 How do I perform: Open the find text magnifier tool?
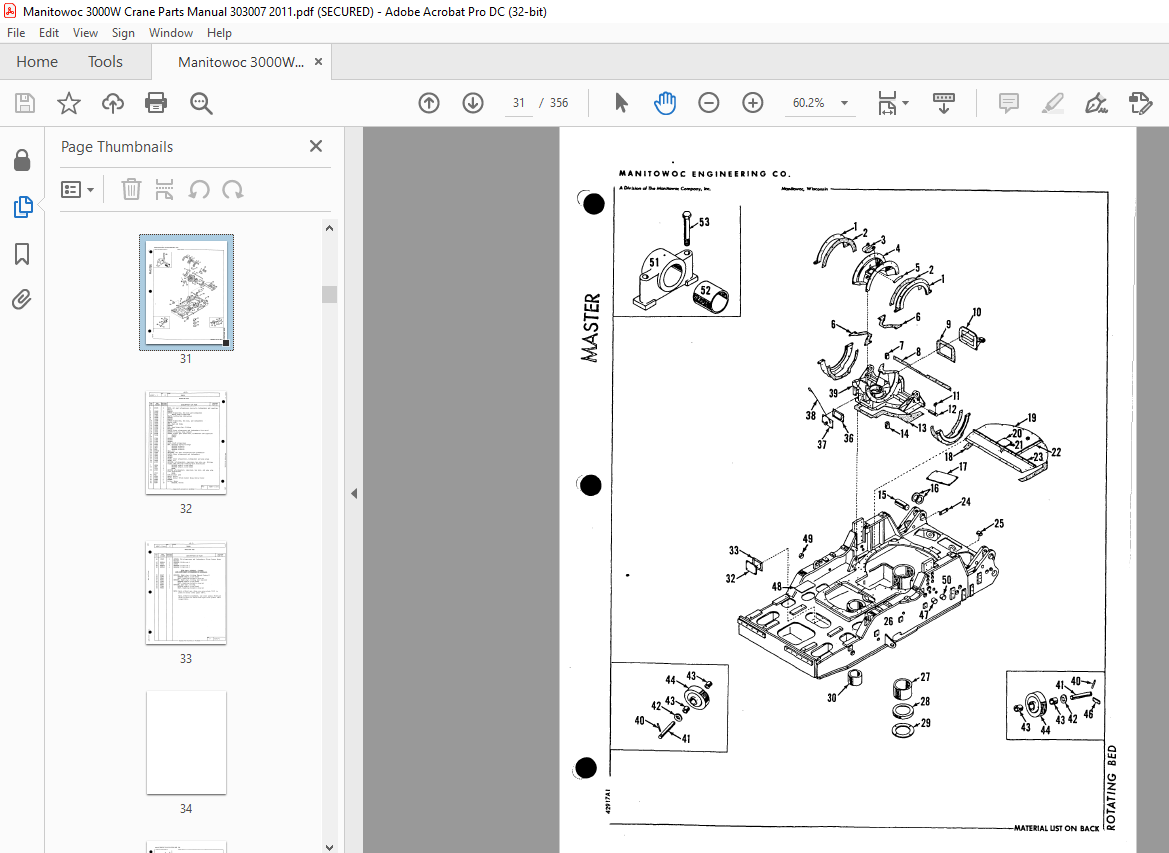point(201,103)
